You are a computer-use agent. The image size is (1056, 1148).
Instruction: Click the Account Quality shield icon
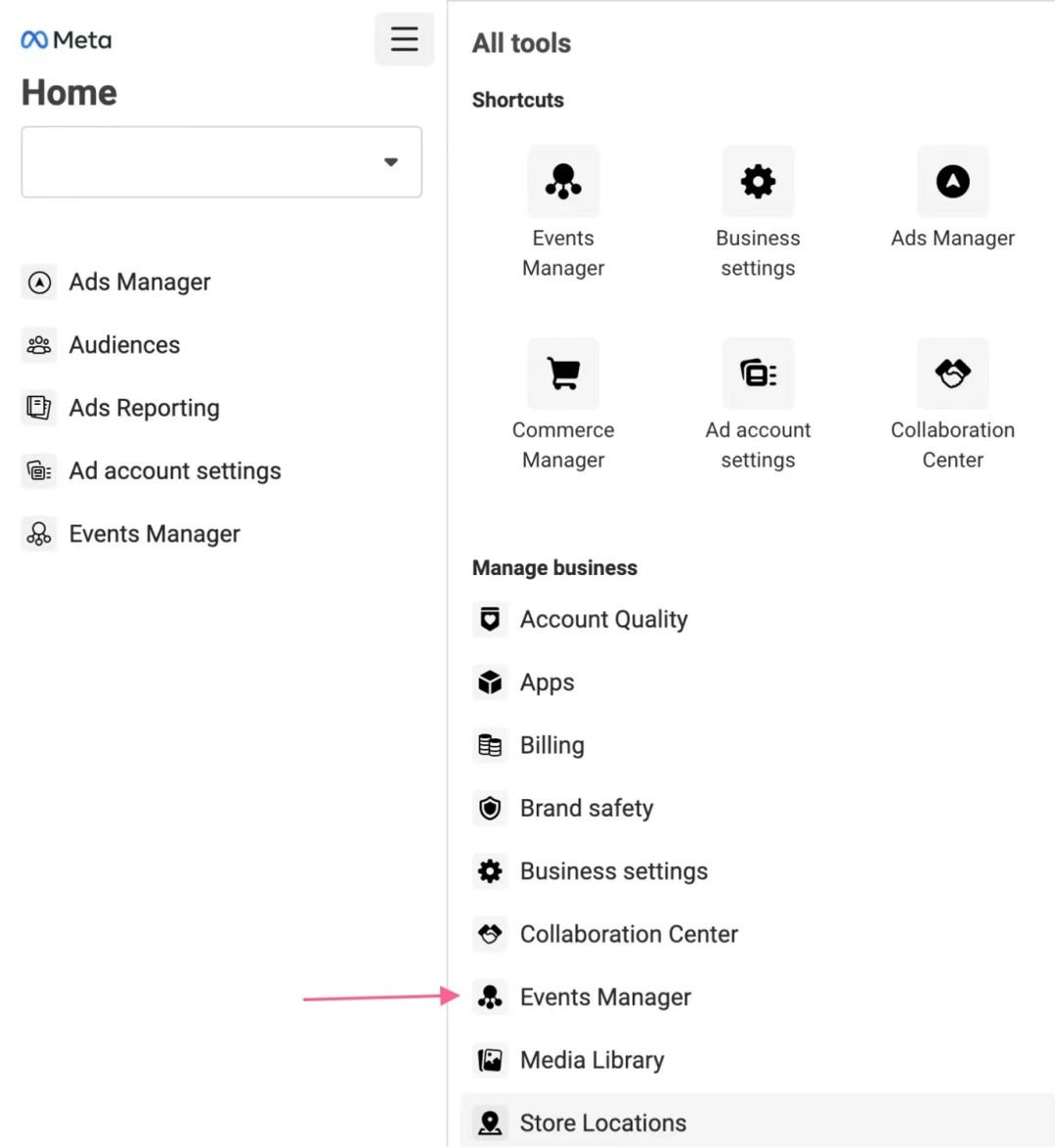point(490,619)
